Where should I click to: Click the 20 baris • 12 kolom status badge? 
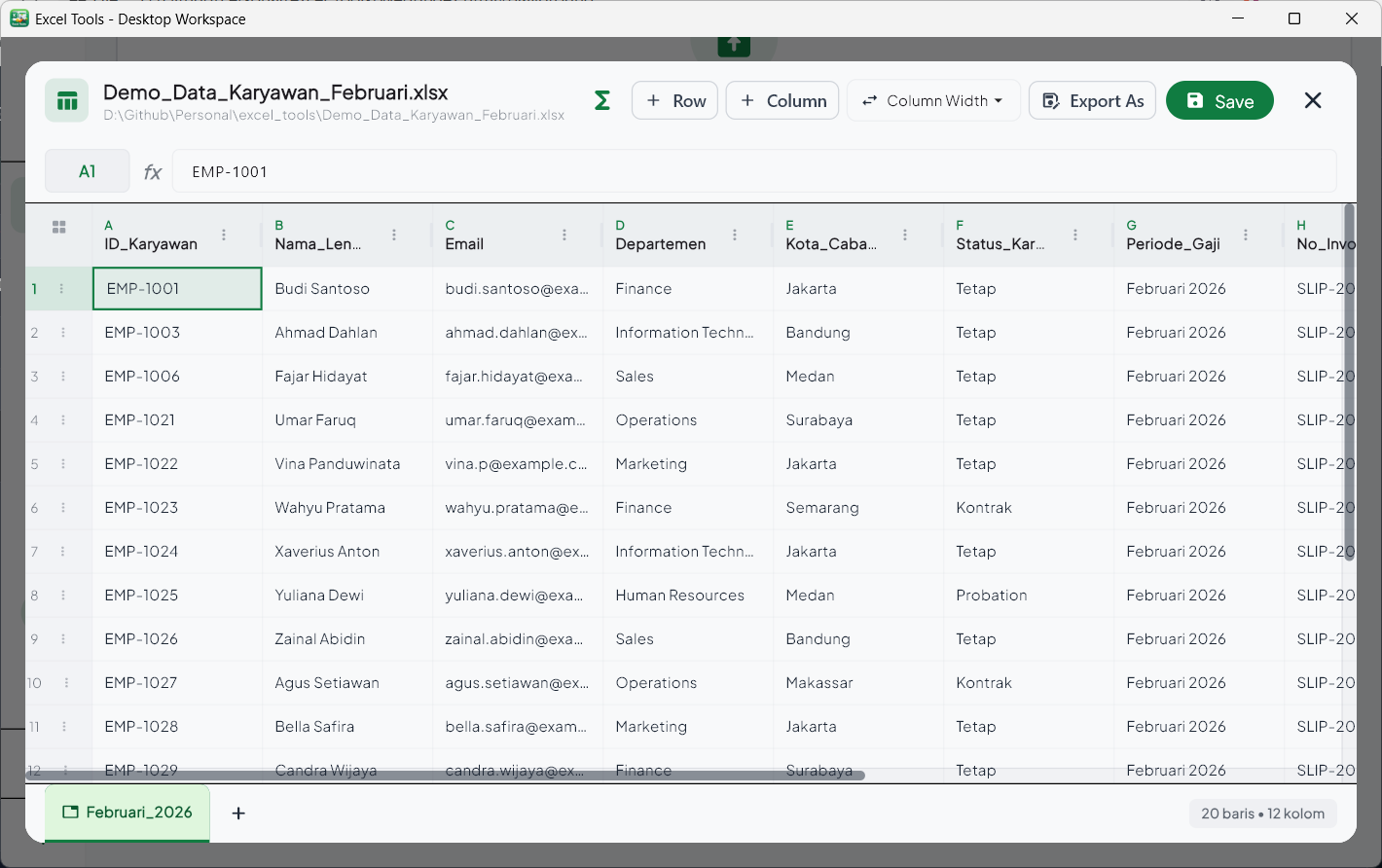pos(1263,814)
